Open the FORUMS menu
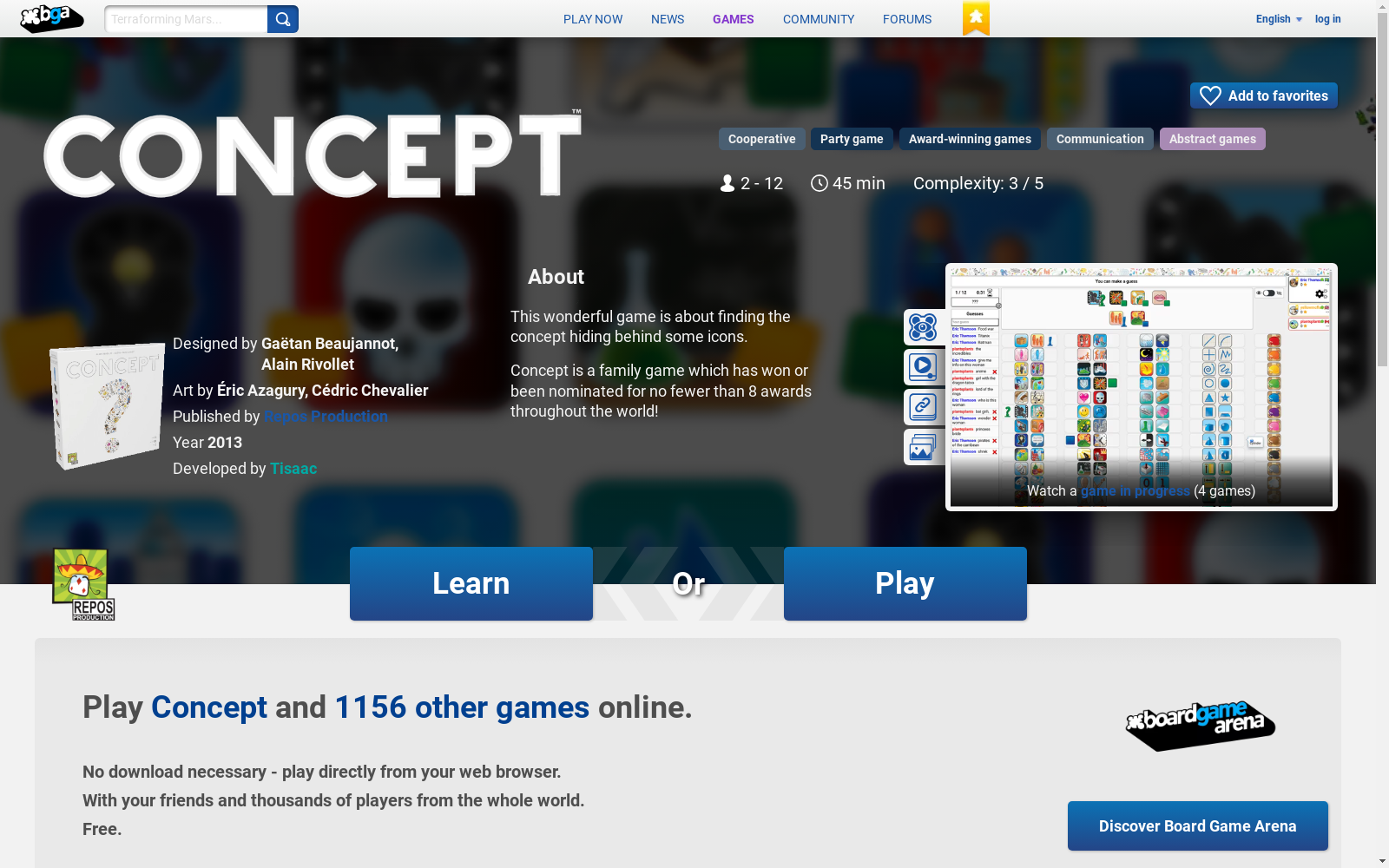The height and width of the screenshot is (868, 1389). [x=907, y=19]
